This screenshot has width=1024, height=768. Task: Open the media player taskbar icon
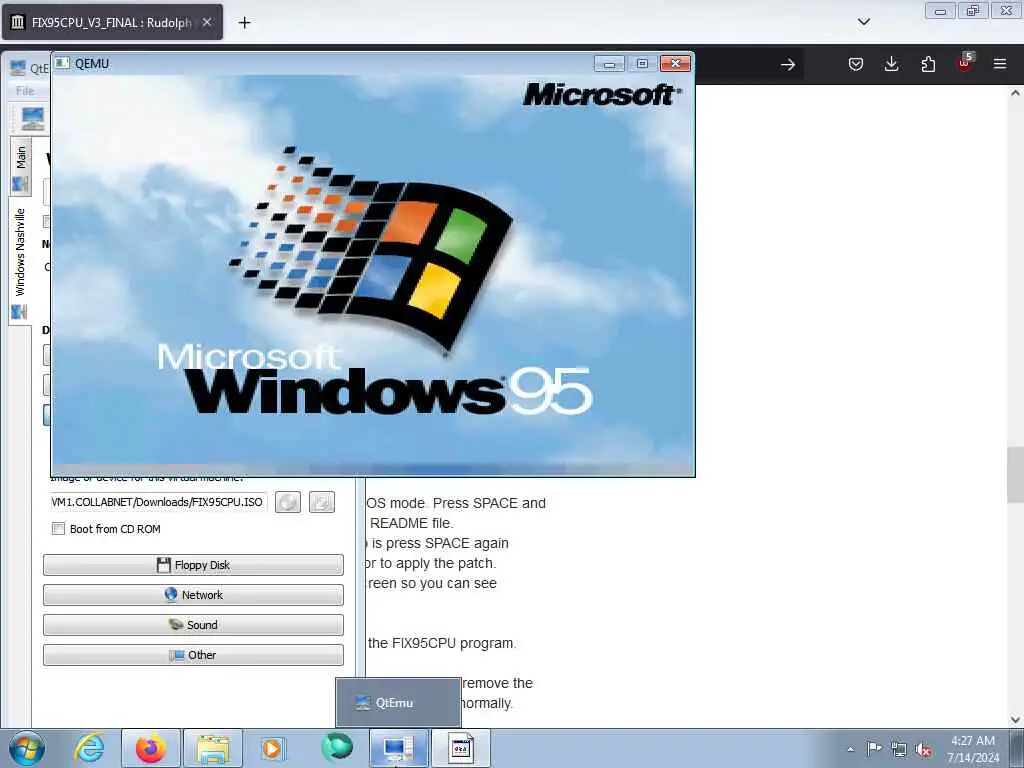click(273, 748)
